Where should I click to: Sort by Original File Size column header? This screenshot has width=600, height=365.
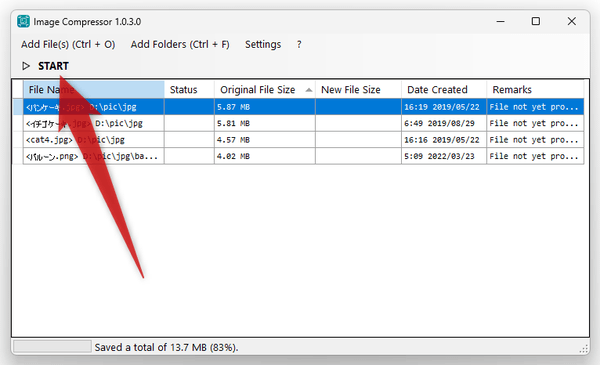(x=265, y=90)
